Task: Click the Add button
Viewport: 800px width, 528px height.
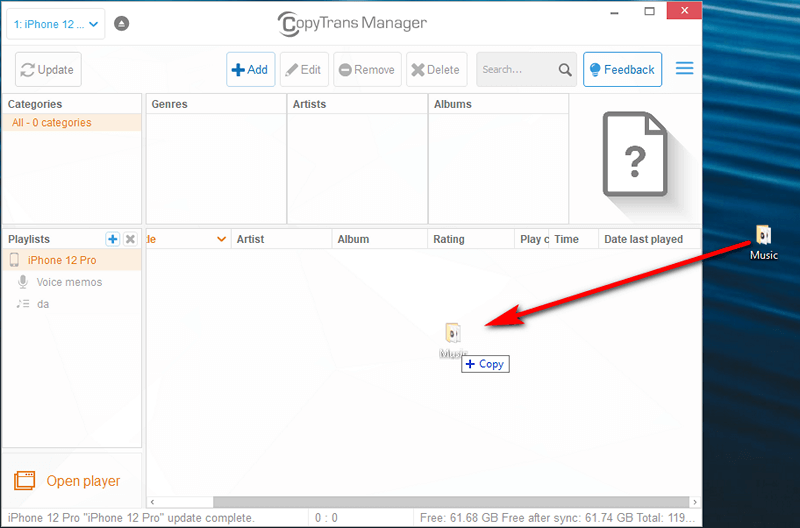Action: tap(251, 69)
